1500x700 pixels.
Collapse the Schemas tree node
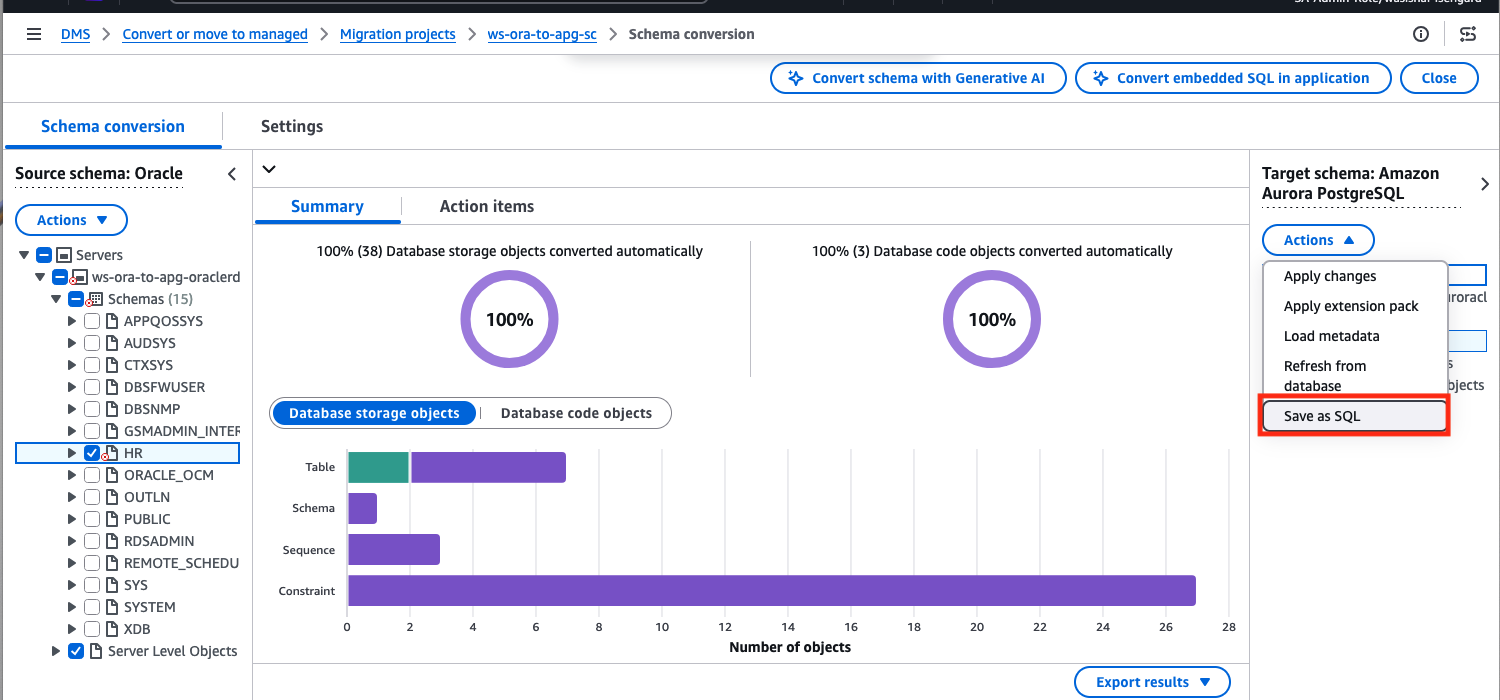coord(56,299)
